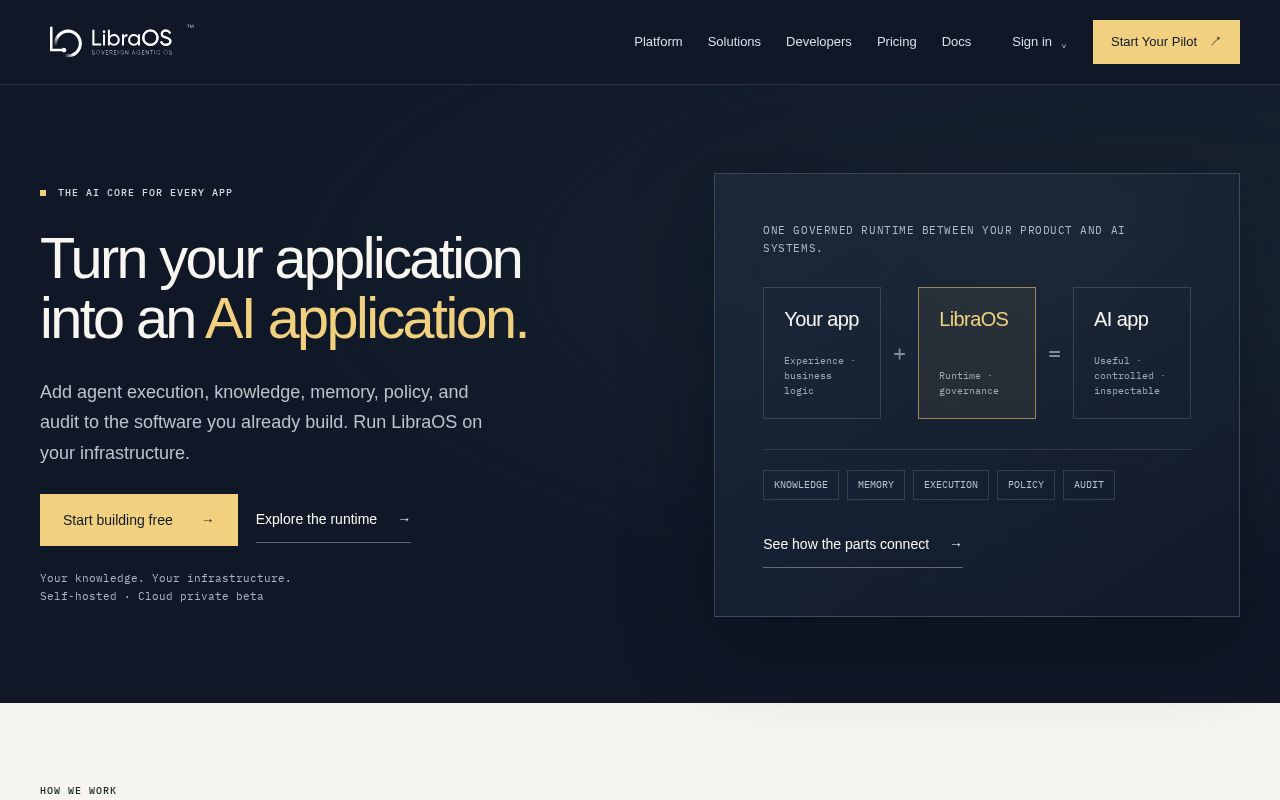Follow the Explore the runtime link

333,520
